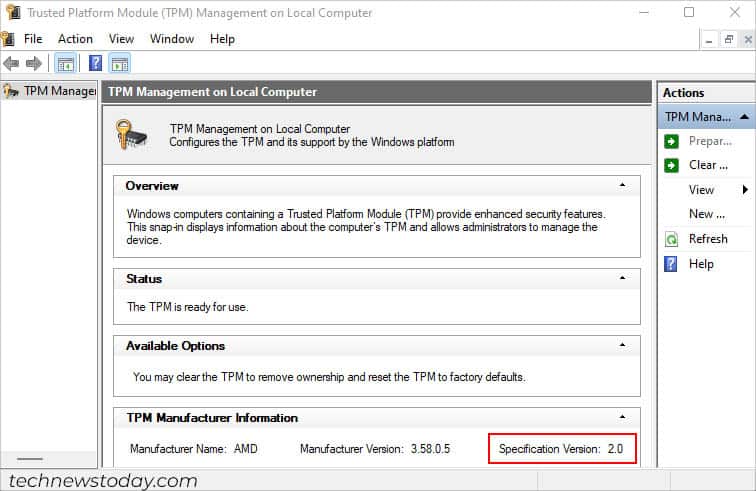Click green arrow icon beside Clear ...
Screen dimensions: 756x491
coord(671,165)
